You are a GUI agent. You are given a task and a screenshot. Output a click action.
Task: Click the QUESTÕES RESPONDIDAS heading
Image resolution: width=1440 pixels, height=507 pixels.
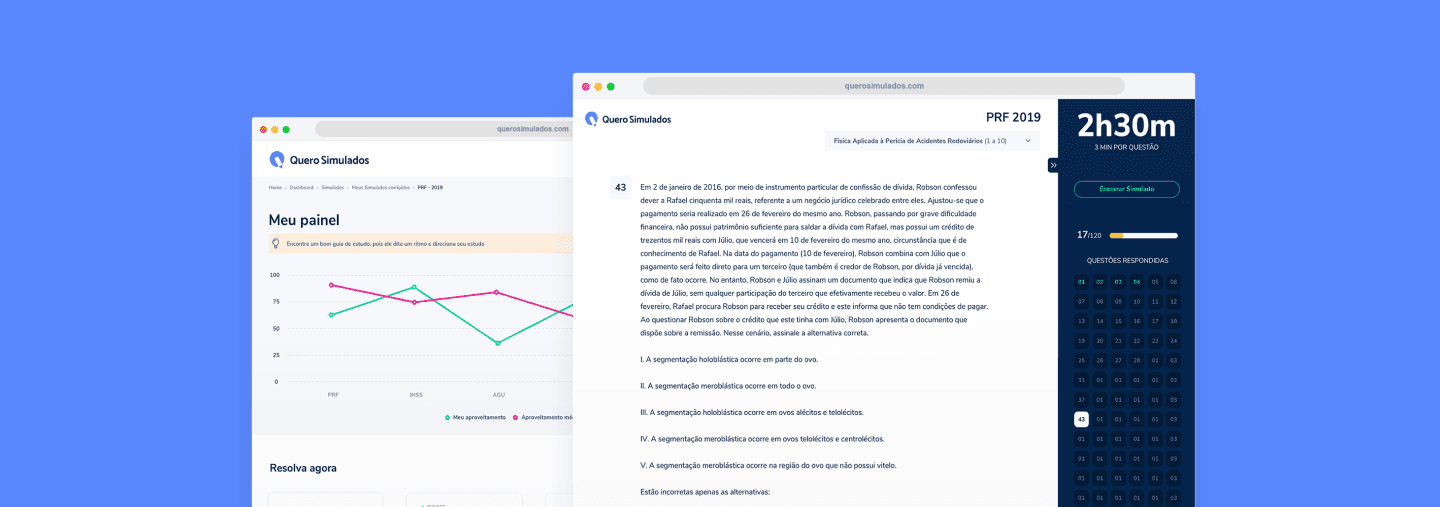pos(1127,261)
